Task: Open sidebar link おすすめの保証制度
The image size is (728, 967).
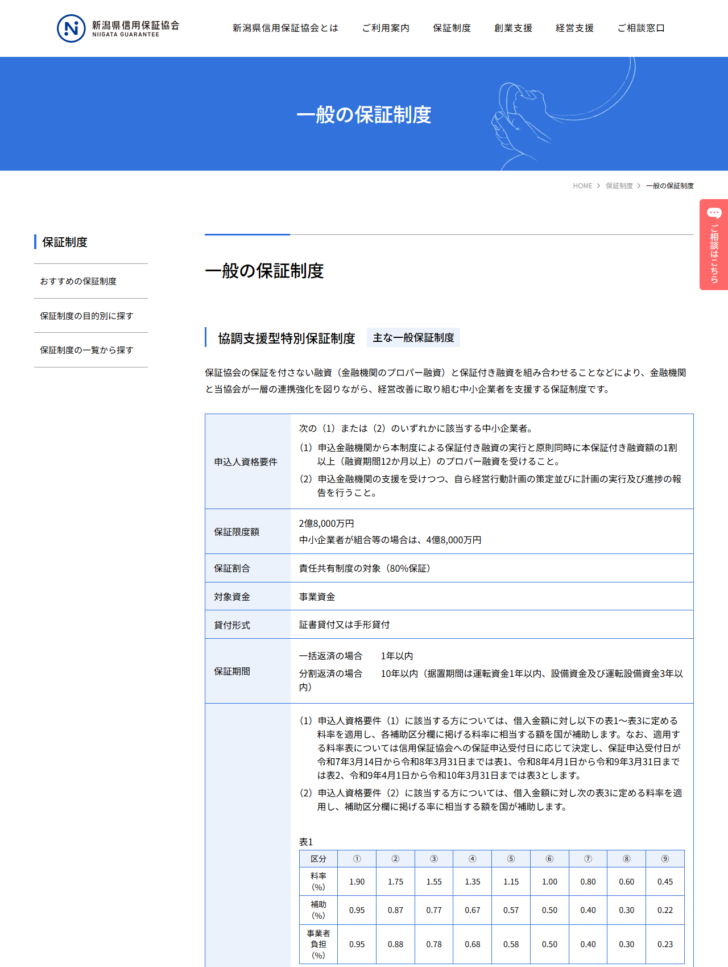Action: (78, 281)
